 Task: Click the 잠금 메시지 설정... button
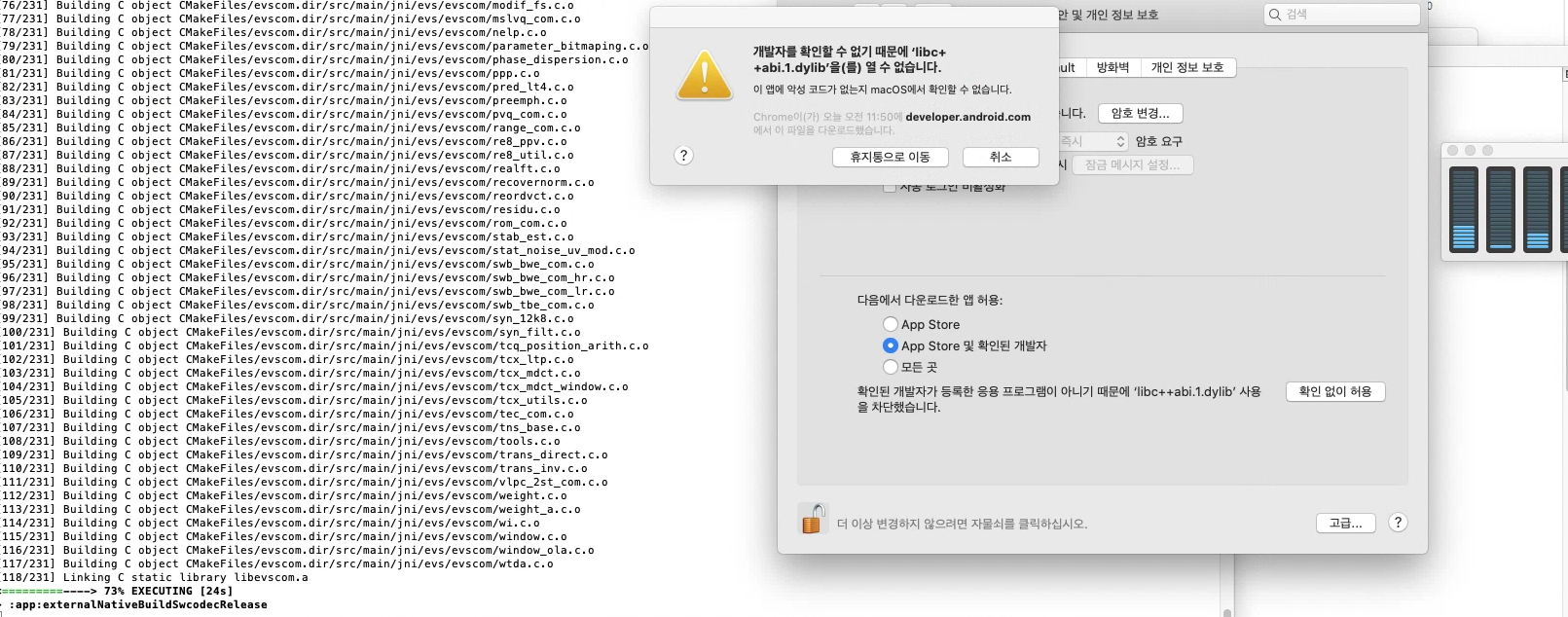coord(1133,164)
